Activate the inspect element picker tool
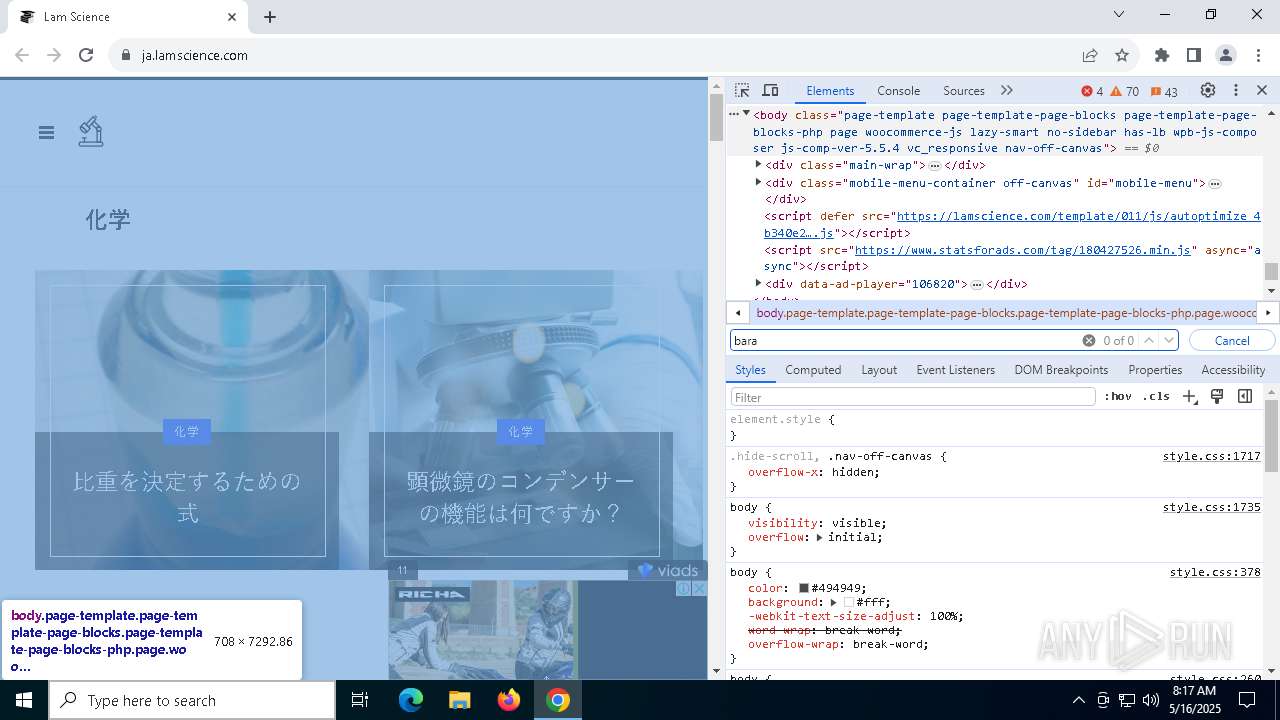The height and width of the screenshot is (720, 1280). [x=742, y=91]
